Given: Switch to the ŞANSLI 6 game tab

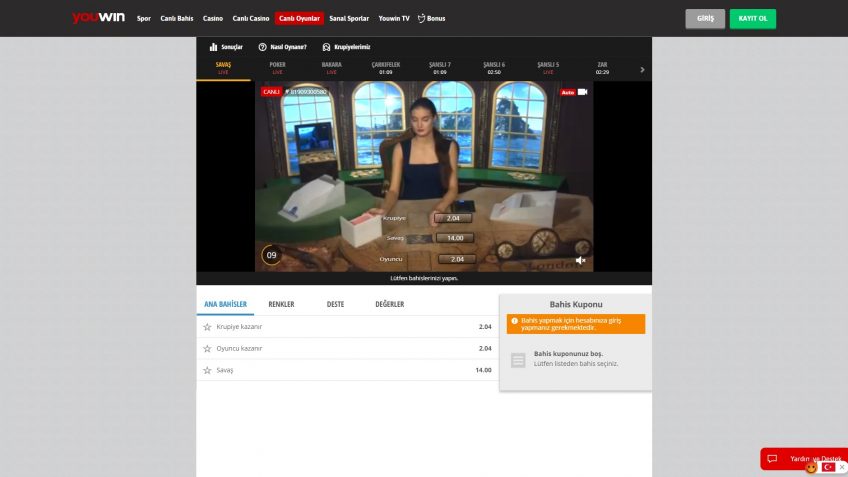Looking at the screenshot, I should tap(494, 68).
